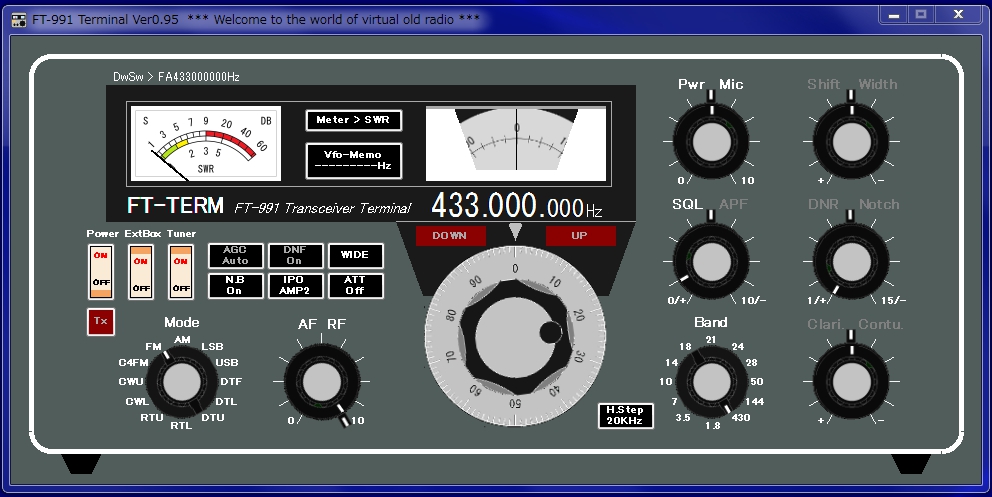The height and width of the screenshot is (497, 992).
Task: Select DTF on Mode dial
Action: point(231,382)
